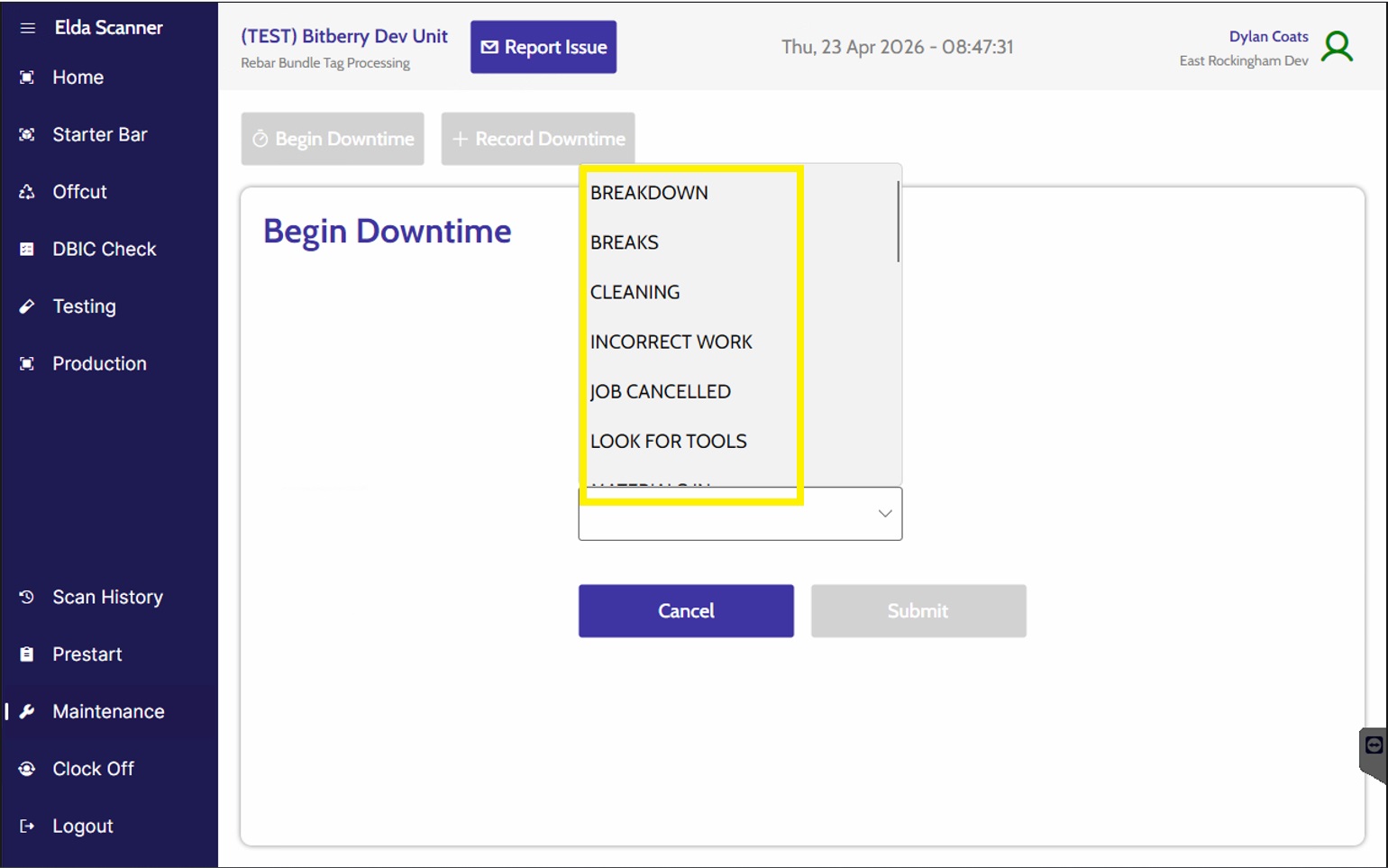Image resolution: width=1388 pixels, height=868 pixels.
Task: Select Maintenance in the sidebar
Action: 109,711
